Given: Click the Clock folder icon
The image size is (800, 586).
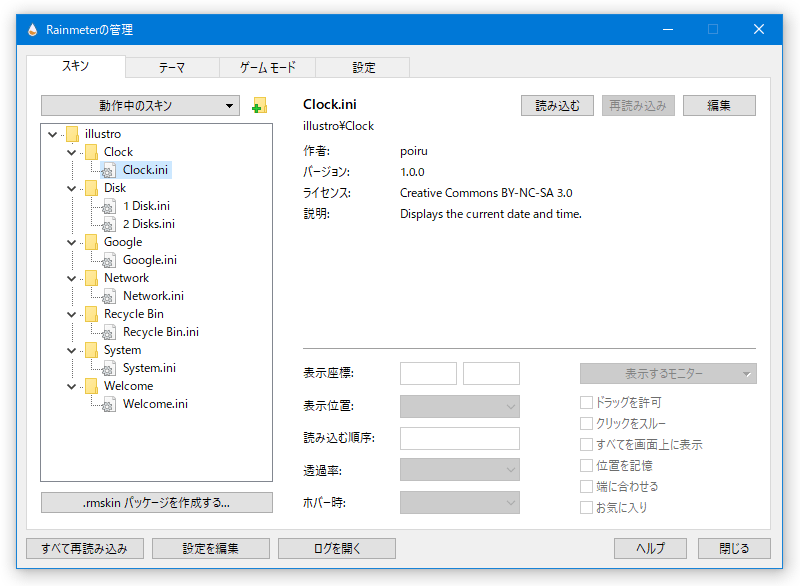Looking at the screenshot, I should click(91, 152).
